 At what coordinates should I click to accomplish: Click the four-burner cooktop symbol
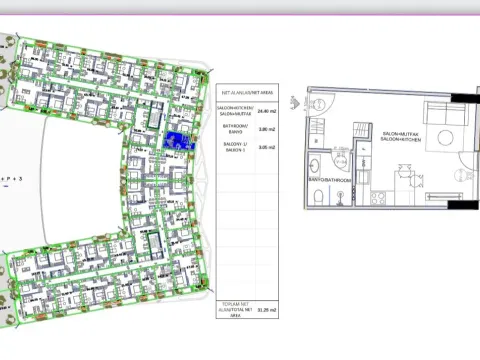(x=378, y=198)
